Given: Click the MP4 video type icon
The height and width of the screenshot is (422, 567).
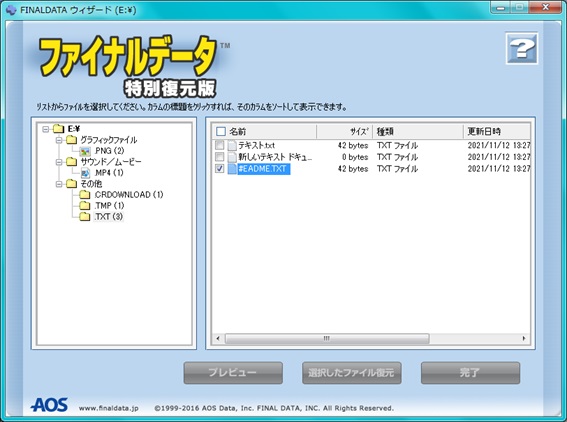Looking at the screenshot, I should click(85, 173).
